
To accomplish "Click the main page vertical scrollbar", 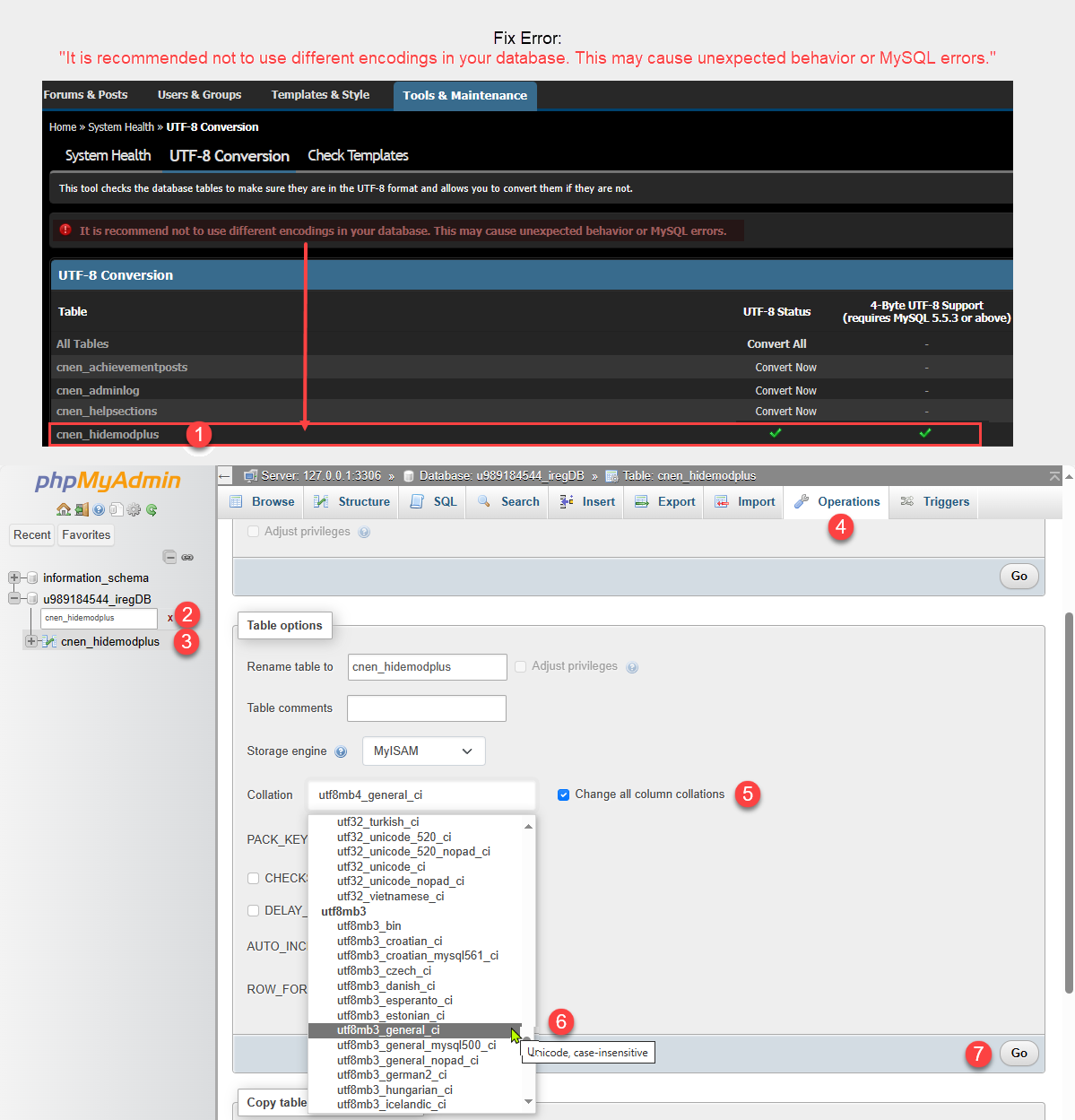I will 1068,803.
